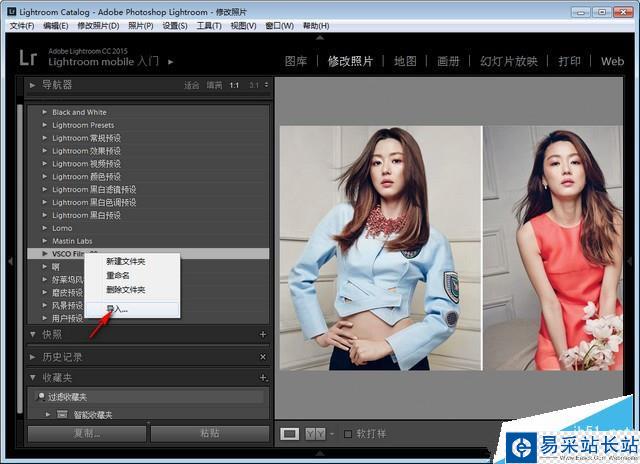Expand the Lomo preset folder
Viewport: 640px width, 464px height.
coord(45,228)
